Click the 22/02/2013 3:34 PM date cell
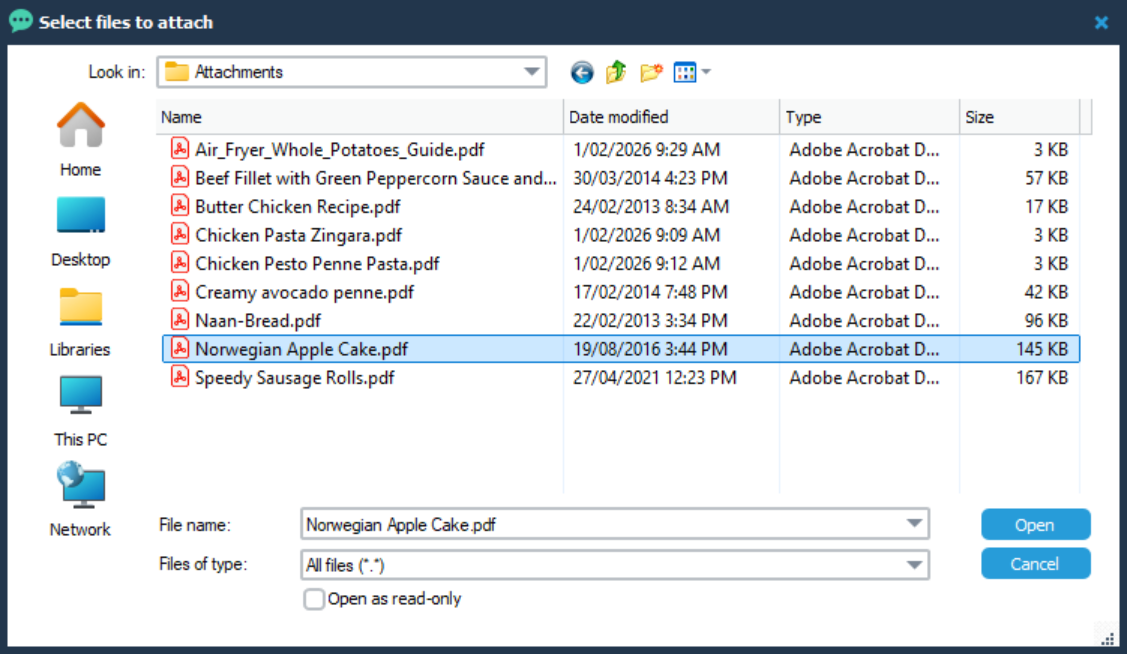The height and width of the screenshot is (654, 1127). point(650,321)
